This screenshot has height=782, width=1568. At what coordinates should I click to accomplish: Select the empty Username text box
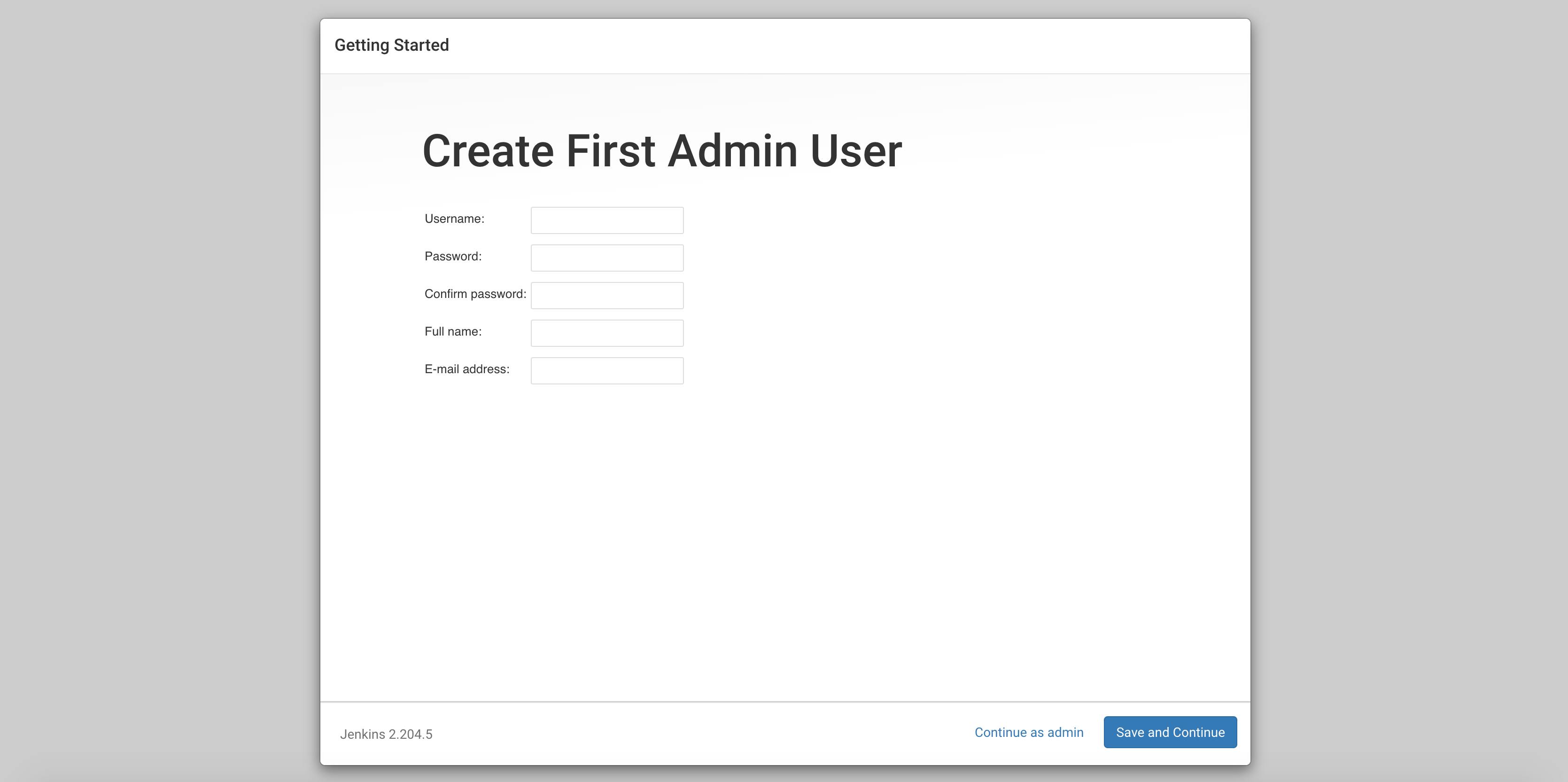[606, 220]
